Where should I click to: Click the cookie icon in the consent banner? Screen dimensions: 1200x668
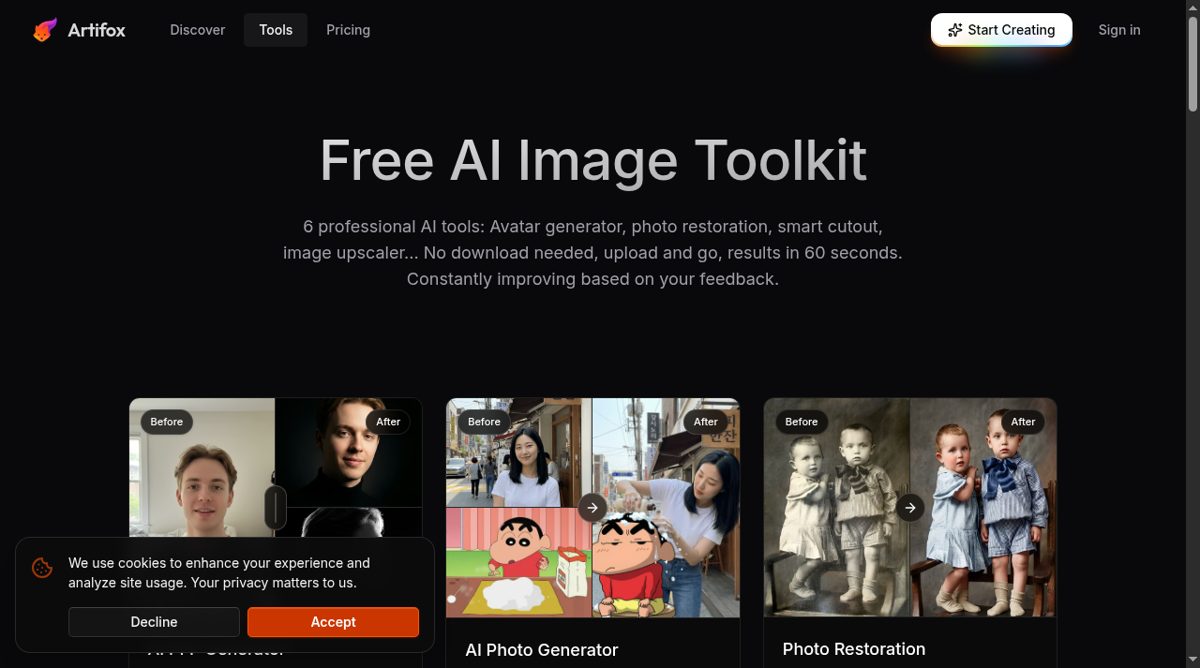tap(42, 568)
